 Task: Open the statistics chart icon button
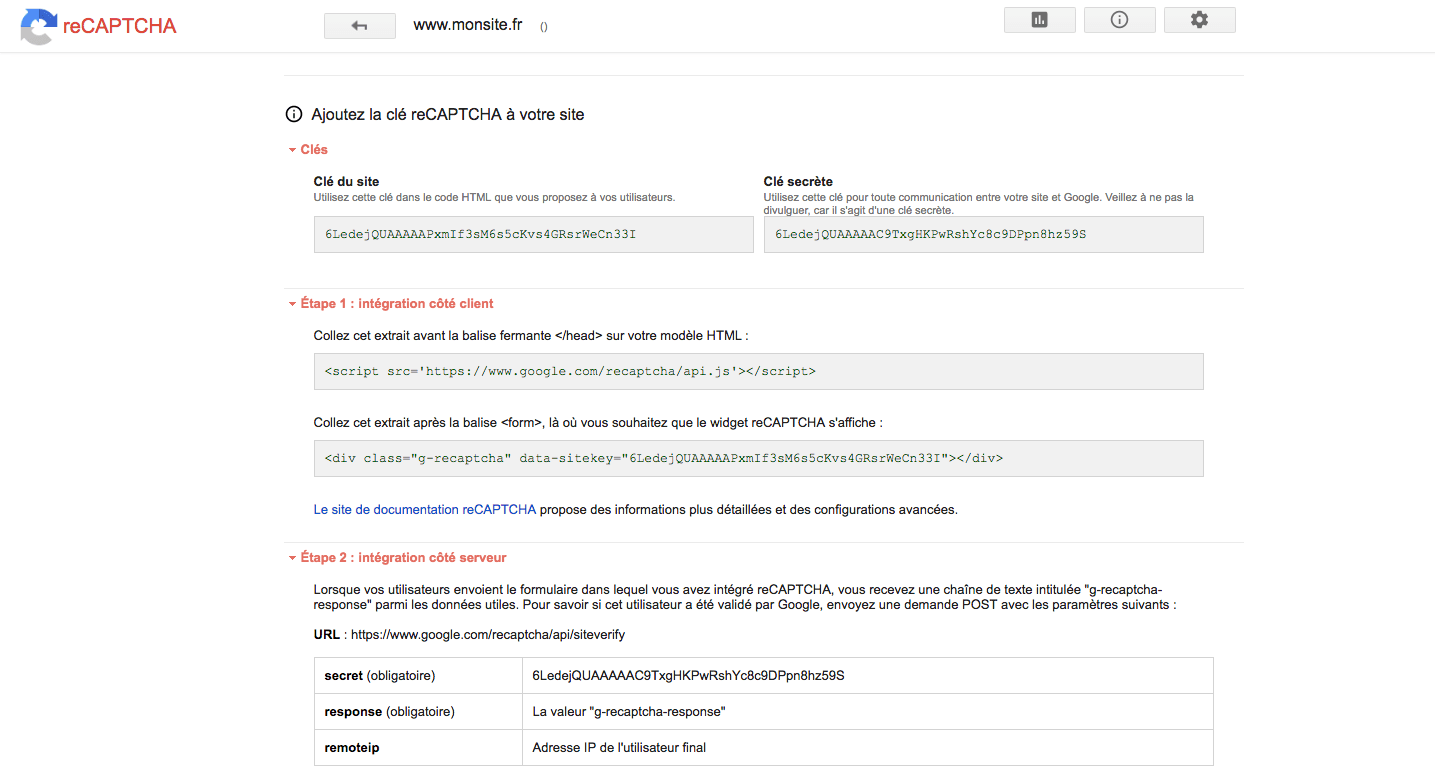1039,20
